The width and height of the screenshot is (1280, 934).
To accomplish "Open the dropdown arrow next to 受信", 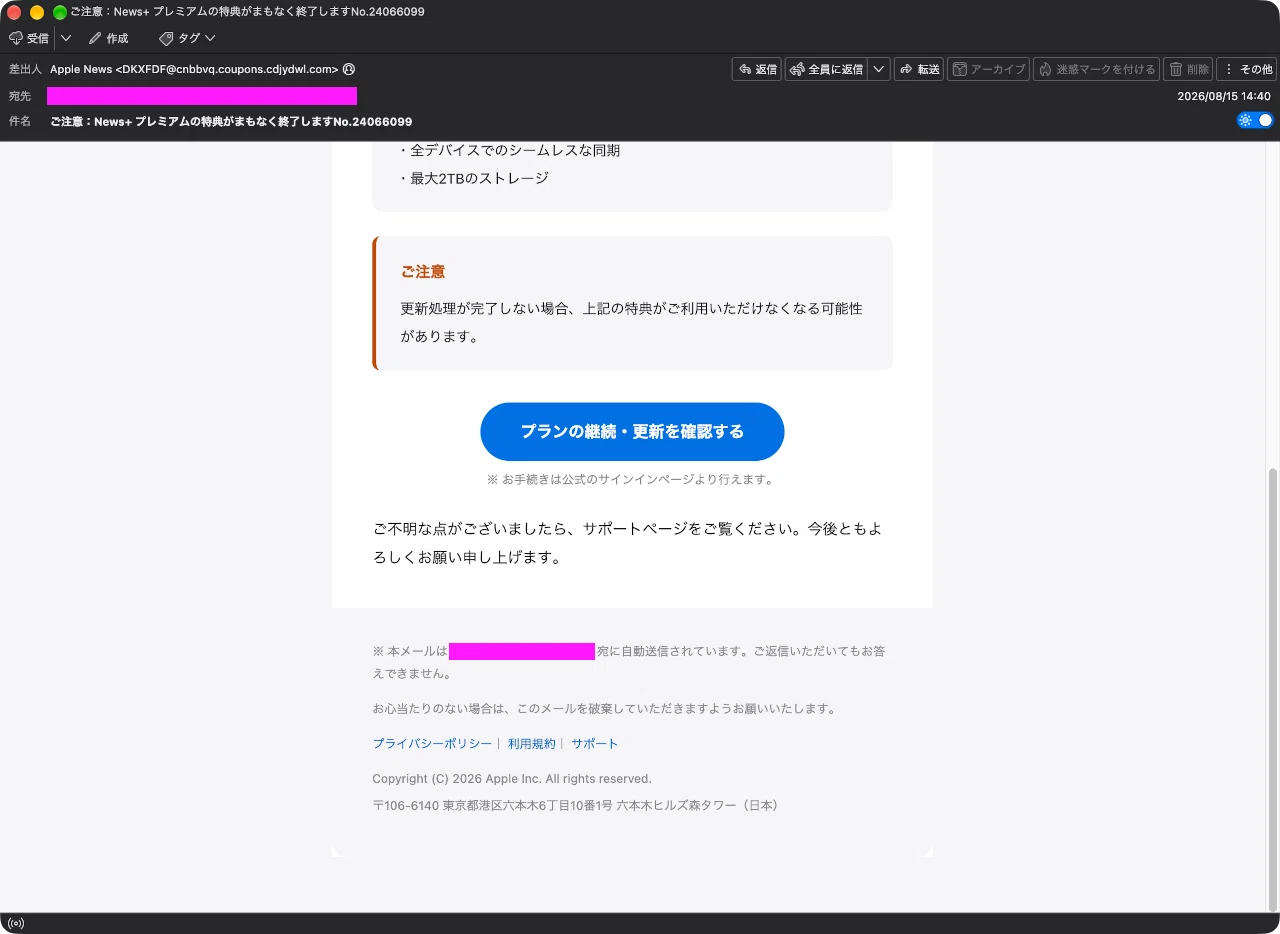I will coord(66,38).
